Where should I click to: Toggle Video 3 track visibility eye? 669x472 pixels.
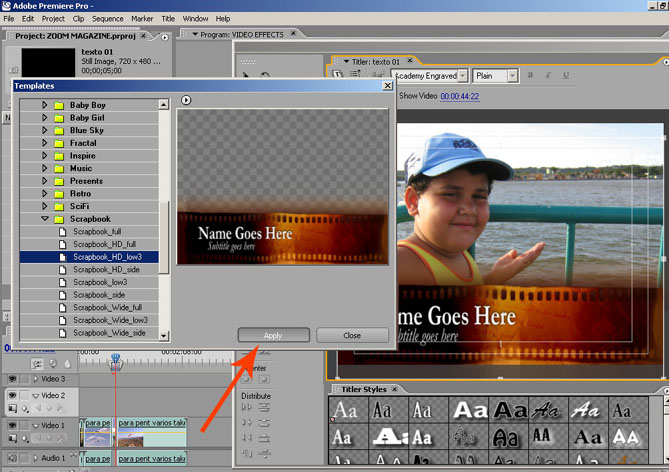click(13, 379)
